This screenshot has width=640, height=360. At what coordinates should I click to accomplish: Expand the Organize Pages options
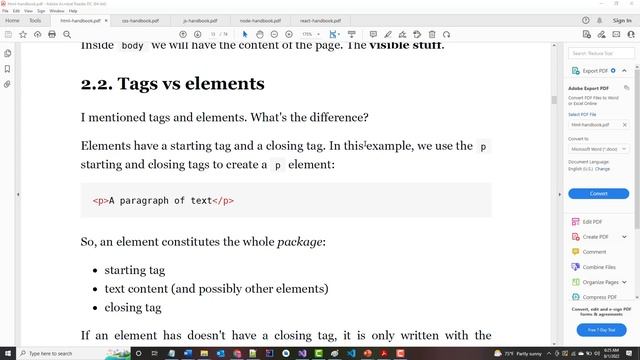pyautogui.click(x=624, y=282)
